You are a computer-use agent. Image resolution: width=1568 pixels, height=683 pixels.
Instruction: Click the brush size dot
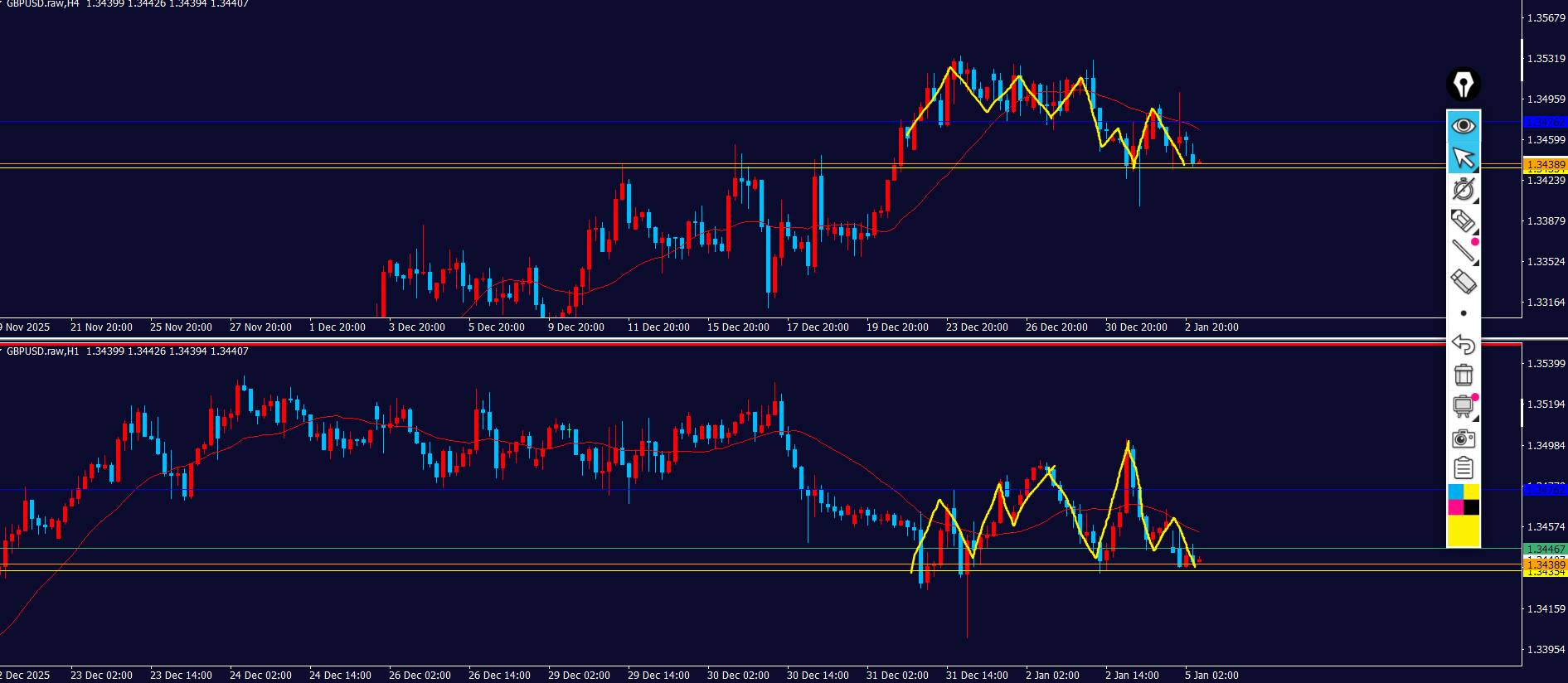1464,313
